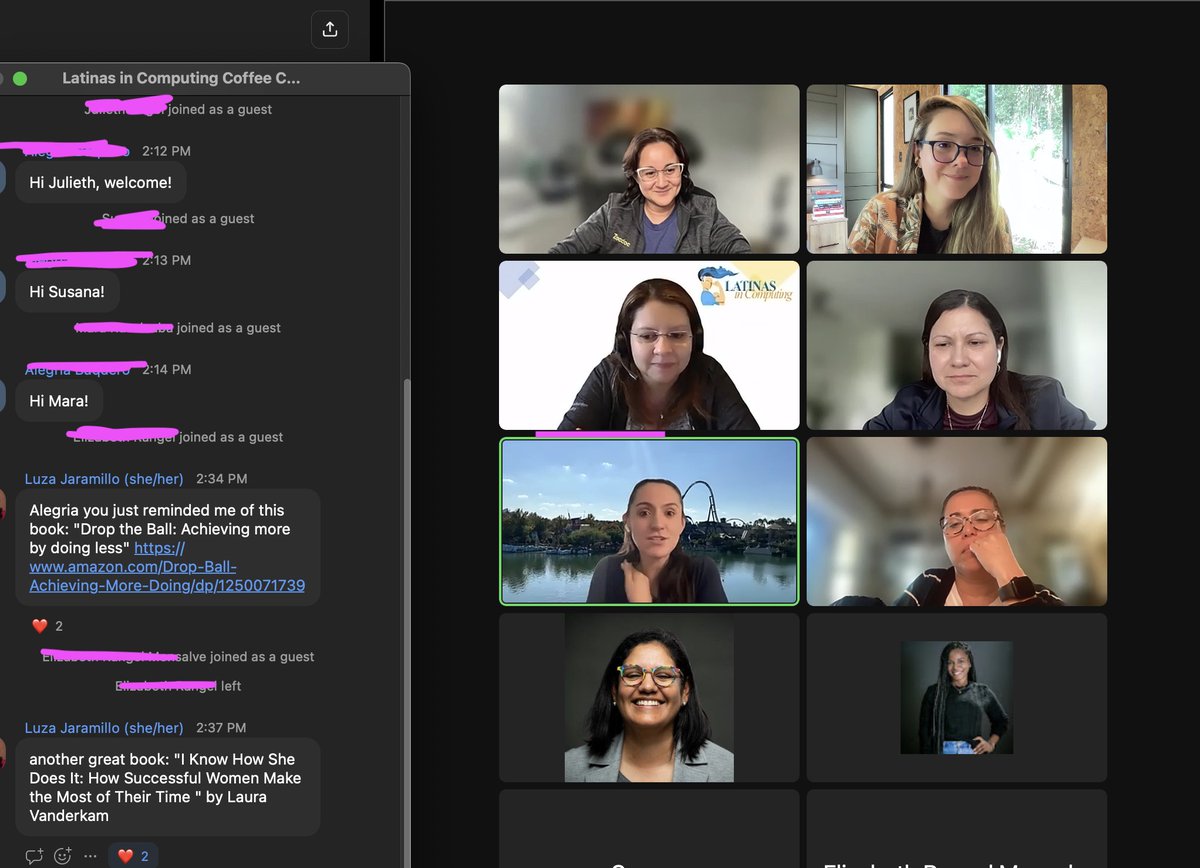Click the 2:34 PM timestamp
Image resolution: width=1200 pixels, height=868 pixels.
[221, 479]
